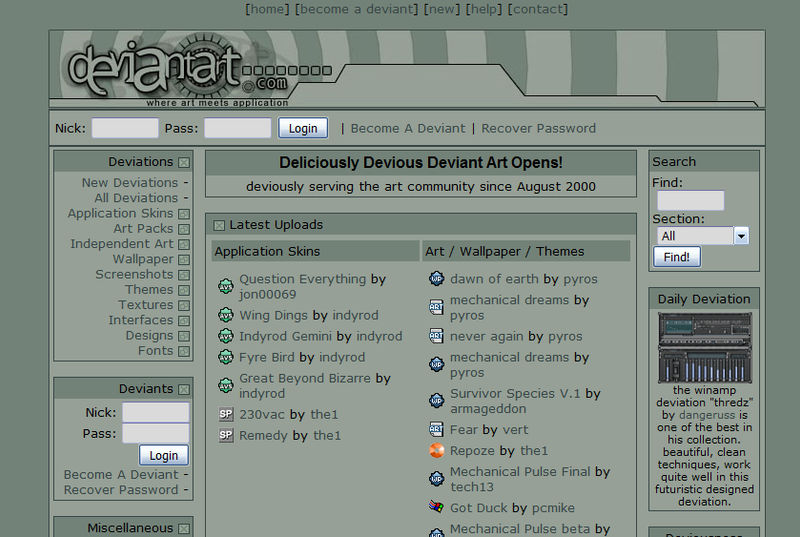
Task: Open the Fonts category link
Action: (x=156, y=351)
